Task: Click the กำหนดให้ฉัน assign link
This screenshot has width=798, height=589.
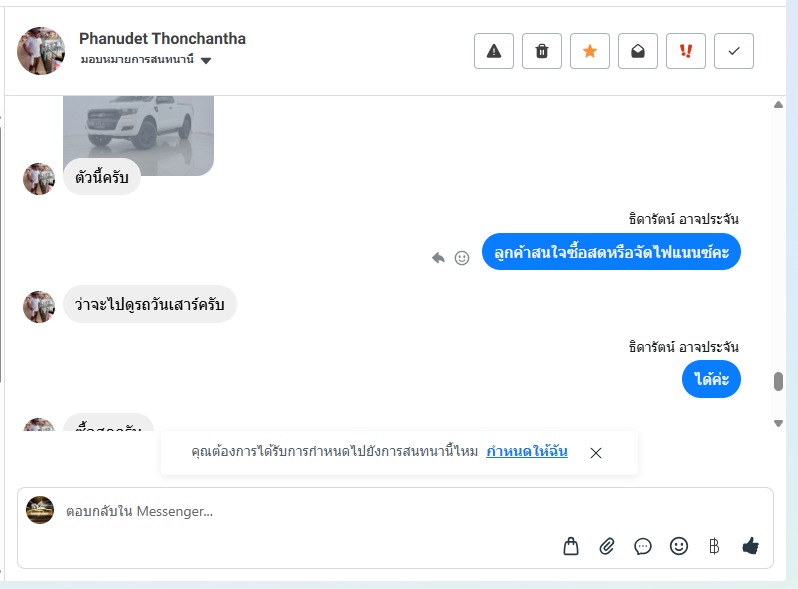Action: pos(527,452)
